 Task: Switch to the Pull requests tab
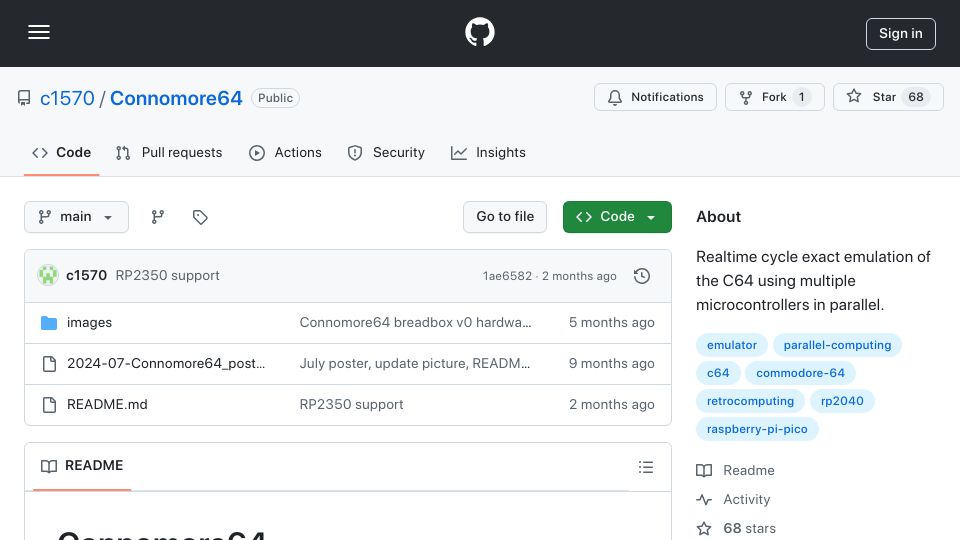coord(169,152)
